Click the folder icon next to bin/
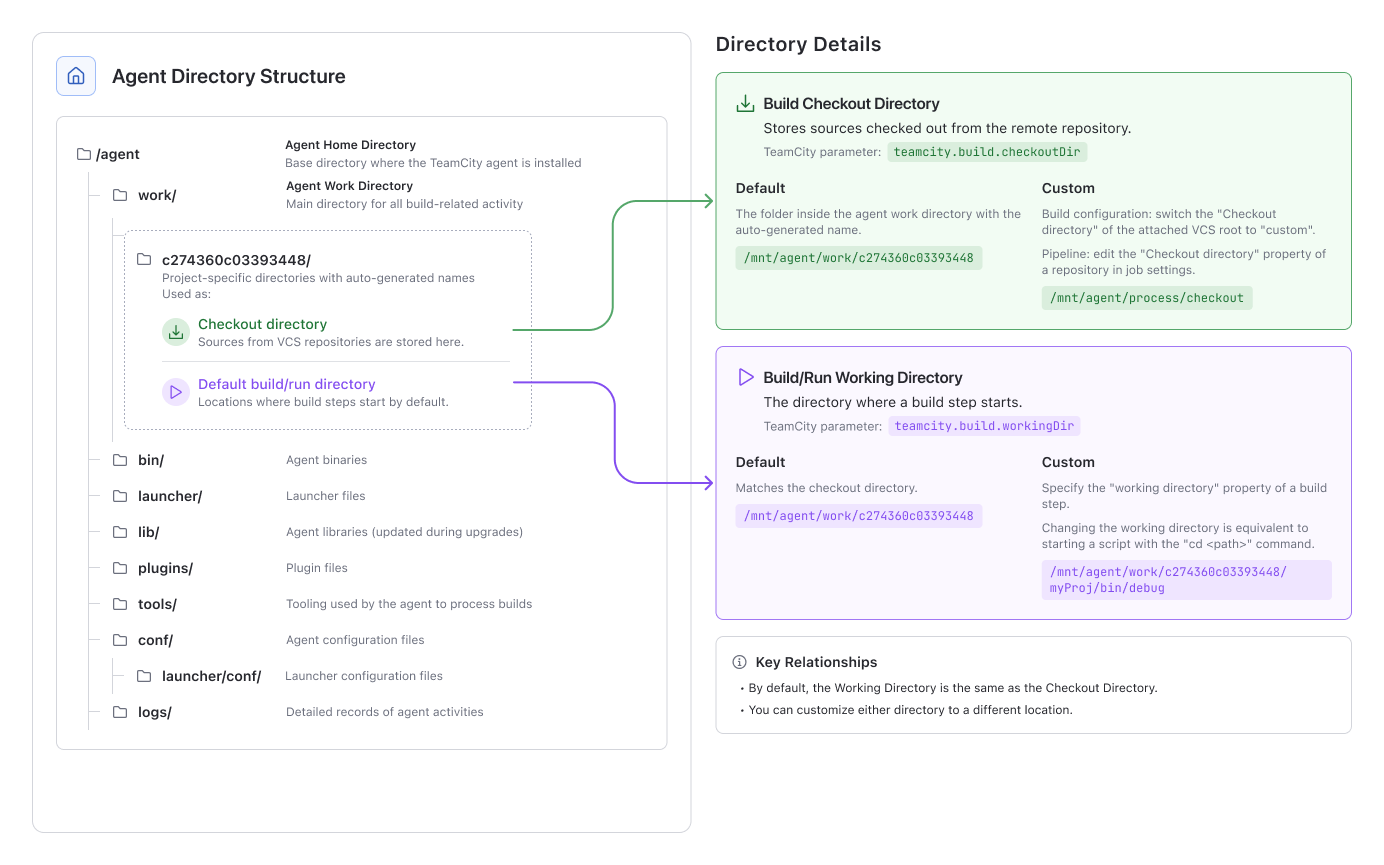 coord(120,460)
